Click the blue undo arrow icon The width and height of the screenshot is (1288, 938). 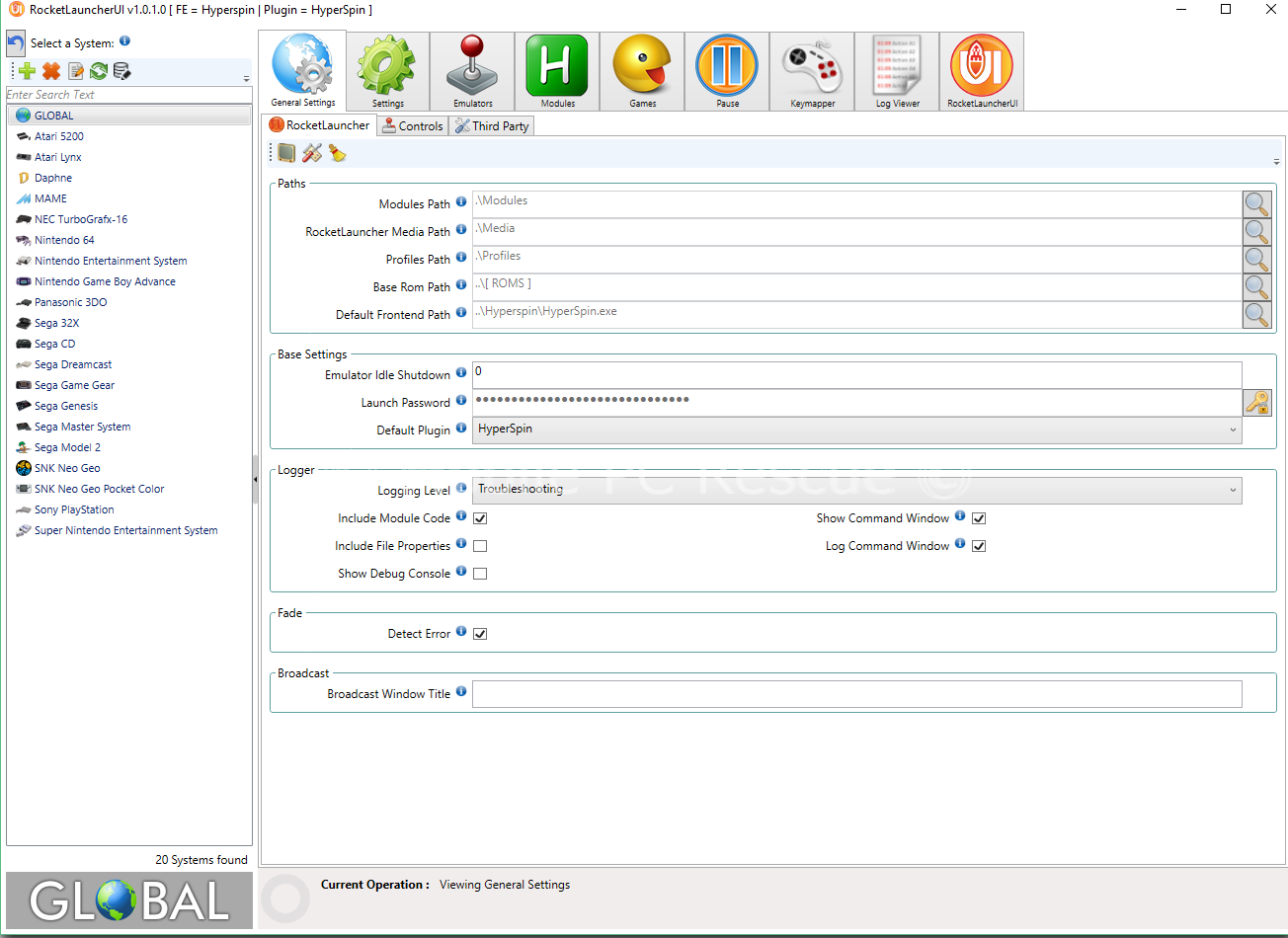pyautogui.click(x=17, y=43)
